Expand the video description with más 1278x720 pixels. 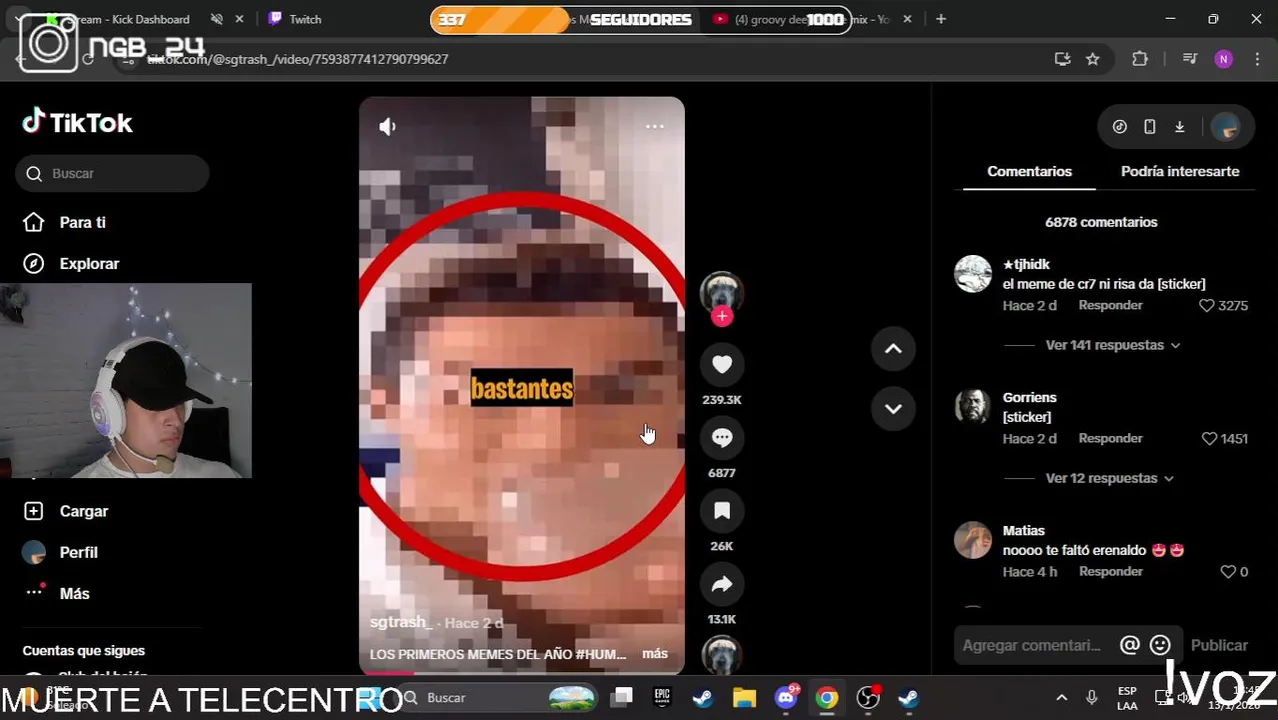tap(655, 653)
